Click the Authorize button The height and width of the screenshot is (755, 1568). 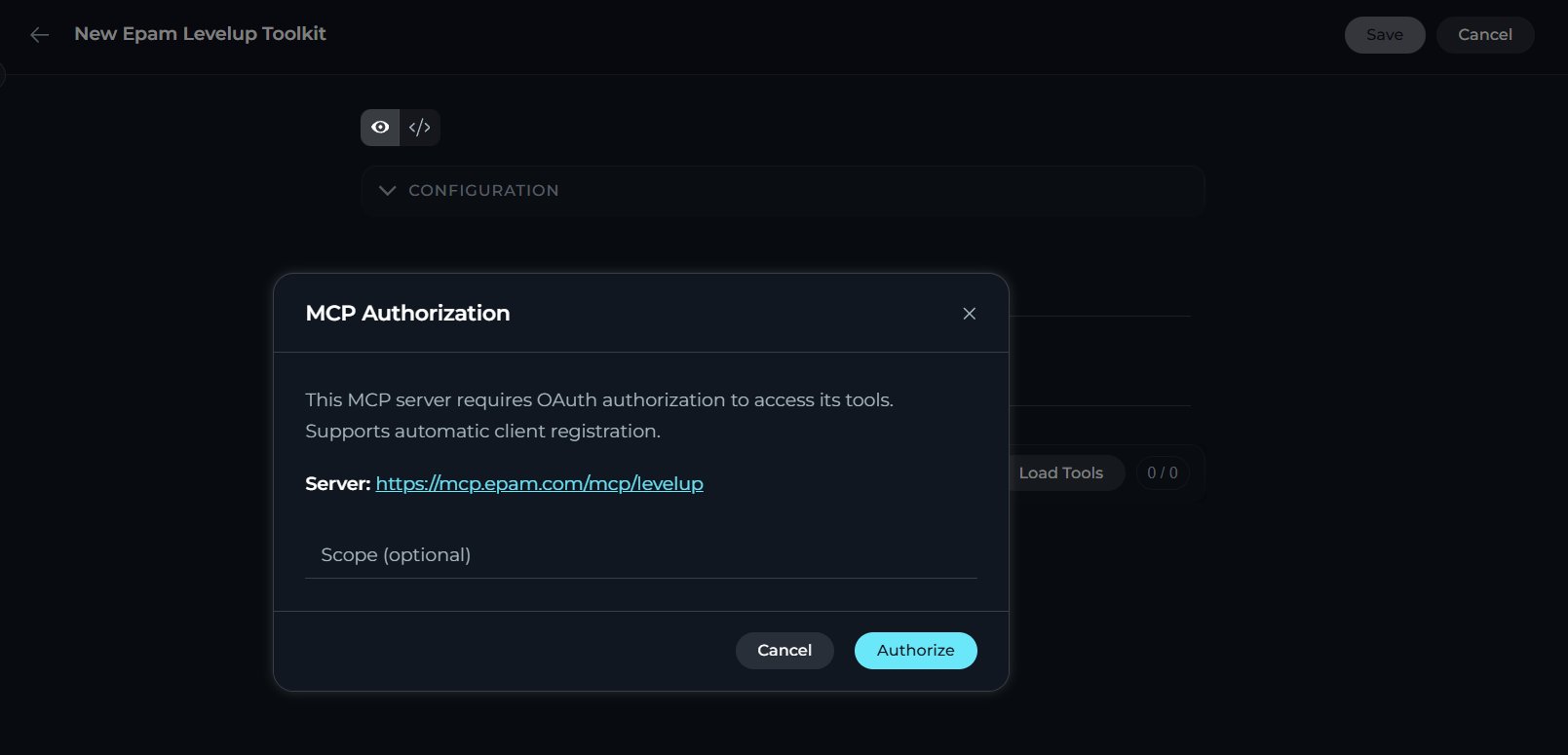pos(915,650)
